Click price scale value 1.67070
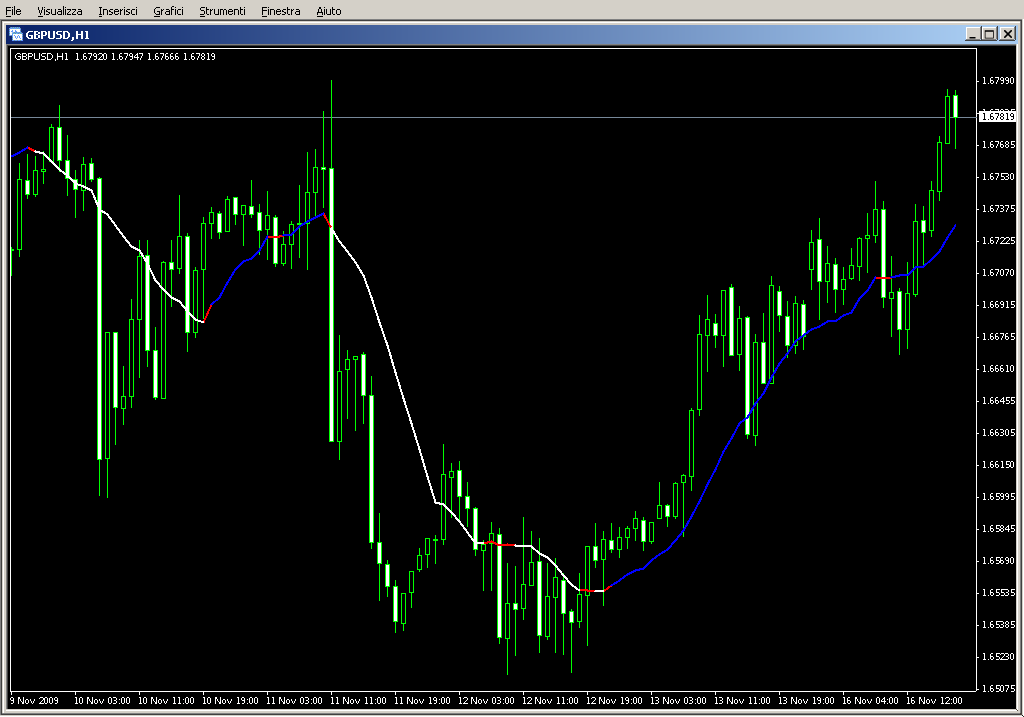The width and height of the screenshot is (1024, 717). point(999,273)
